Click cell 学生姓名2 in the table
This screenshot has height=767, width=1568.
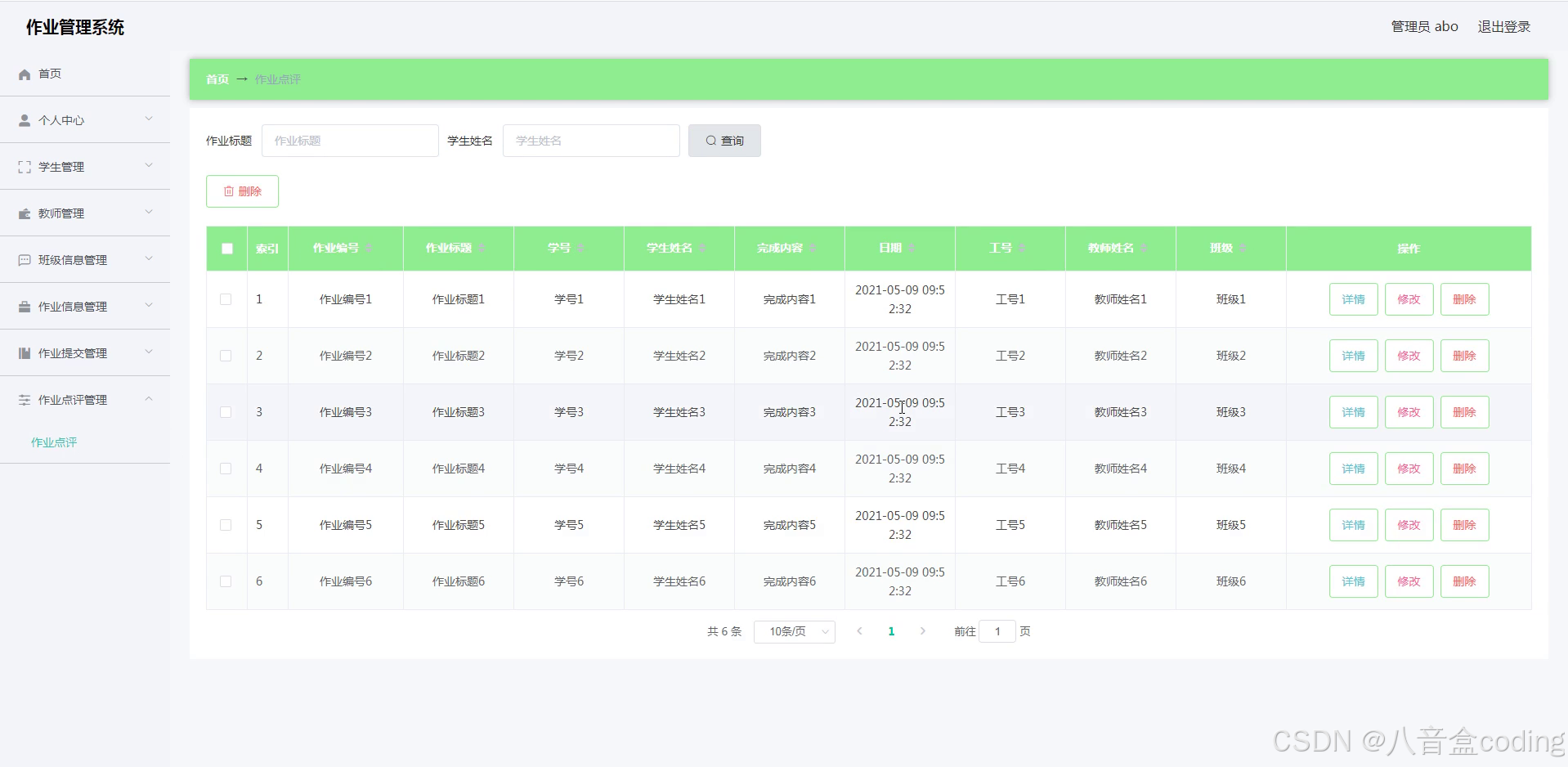click(x=679, y=356)
